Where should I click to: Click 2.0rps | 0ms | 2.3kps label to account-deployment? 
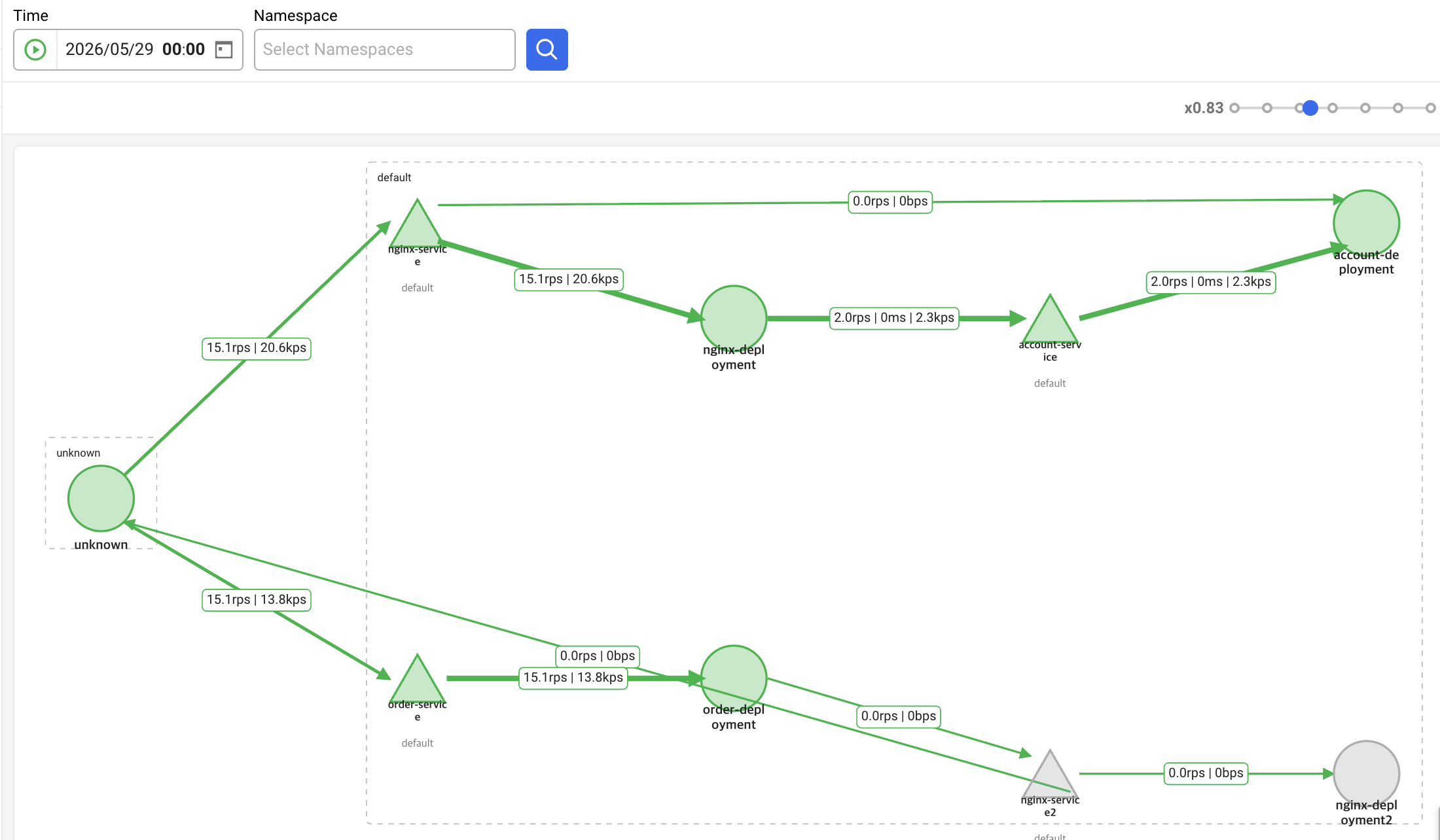pos(1211,282)
